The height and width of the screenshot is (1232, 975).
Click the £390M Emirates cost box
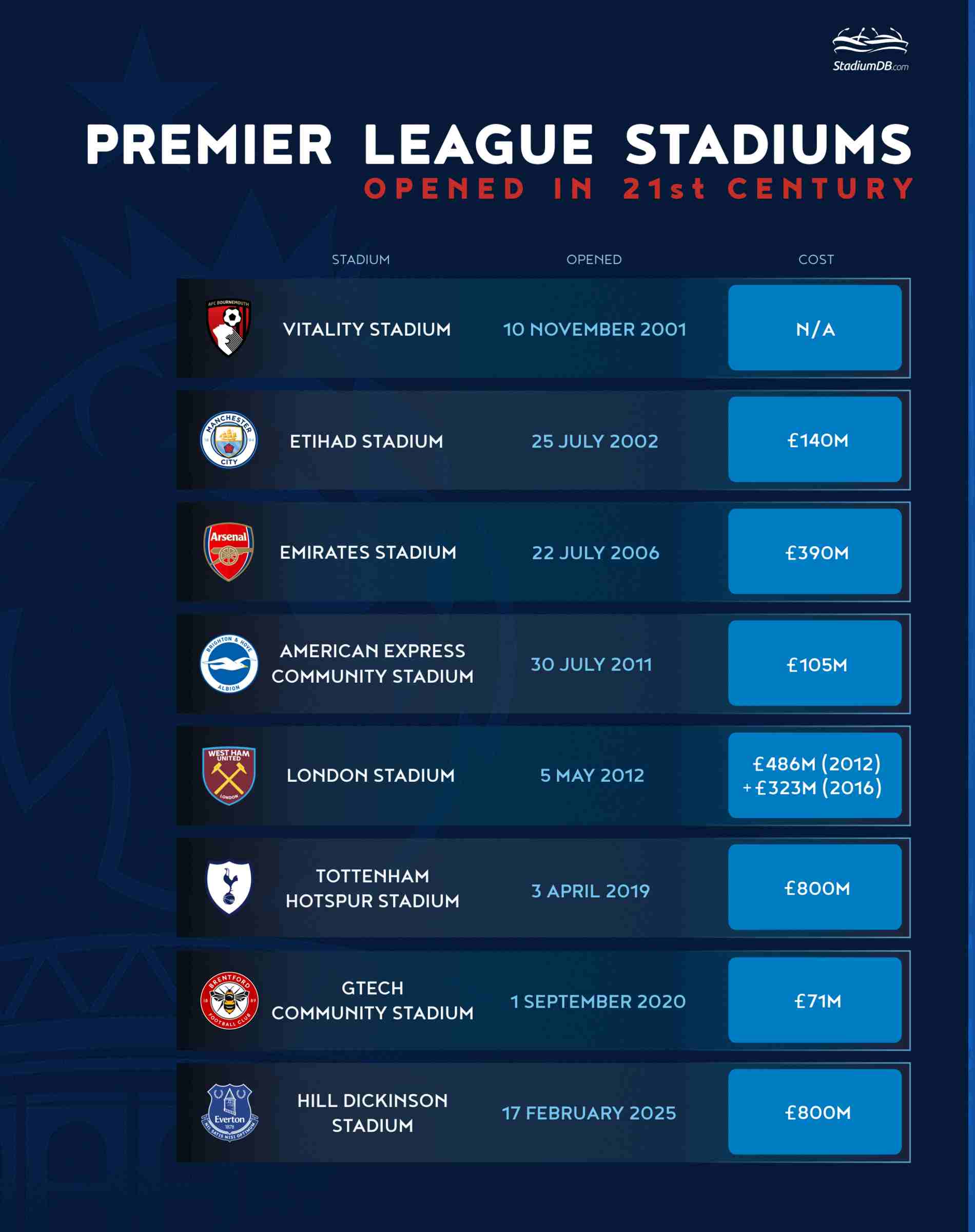[814, 551]
